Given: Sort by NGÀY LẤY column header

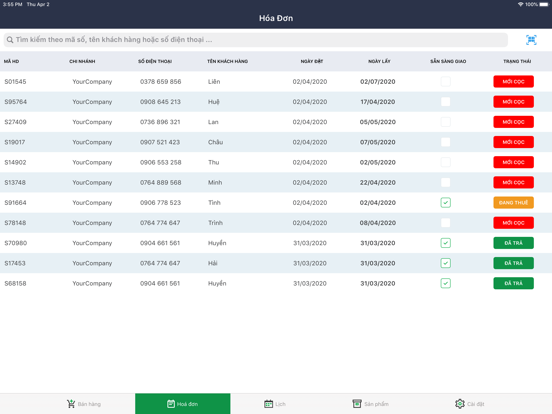Looking at the screenshot, I should point(379,61).
